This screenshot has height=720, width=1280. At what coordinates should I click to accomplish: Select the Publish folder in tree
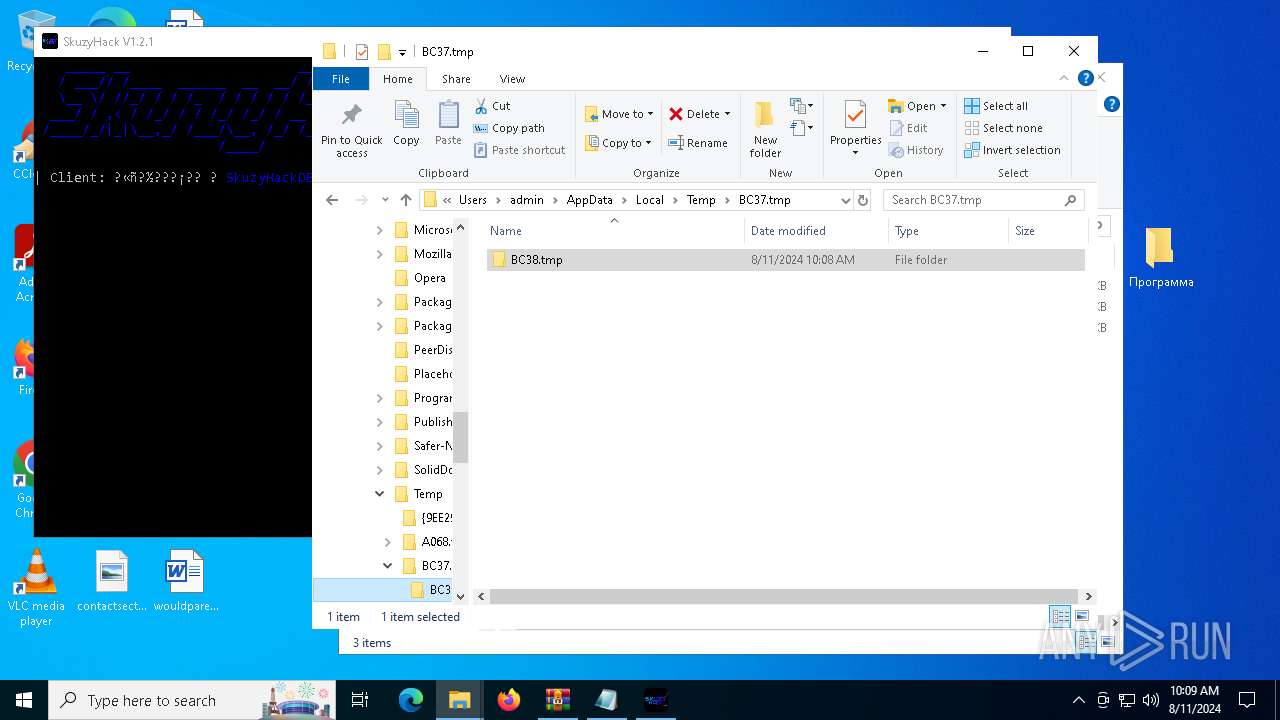click(422, 422)
